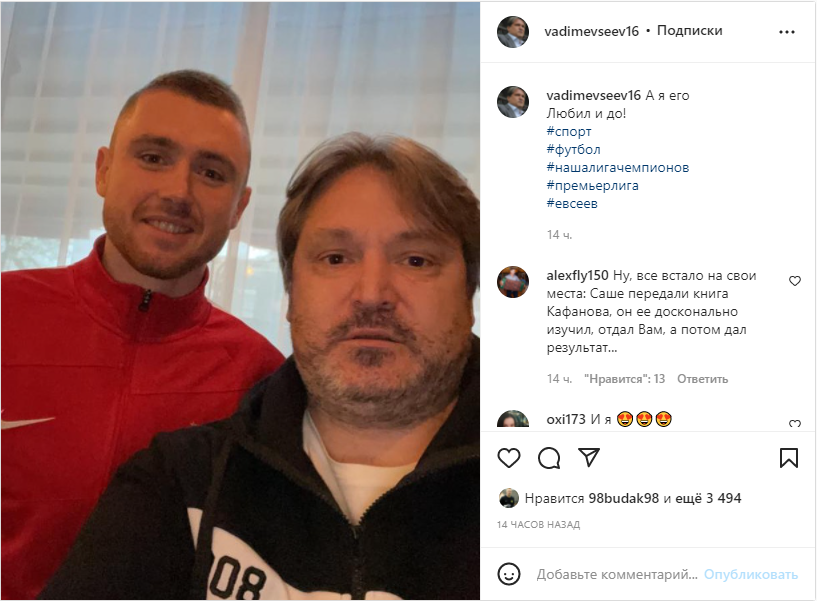Click the Подписки following button
This screenshot has width=817, height=601.
point(689,31)
